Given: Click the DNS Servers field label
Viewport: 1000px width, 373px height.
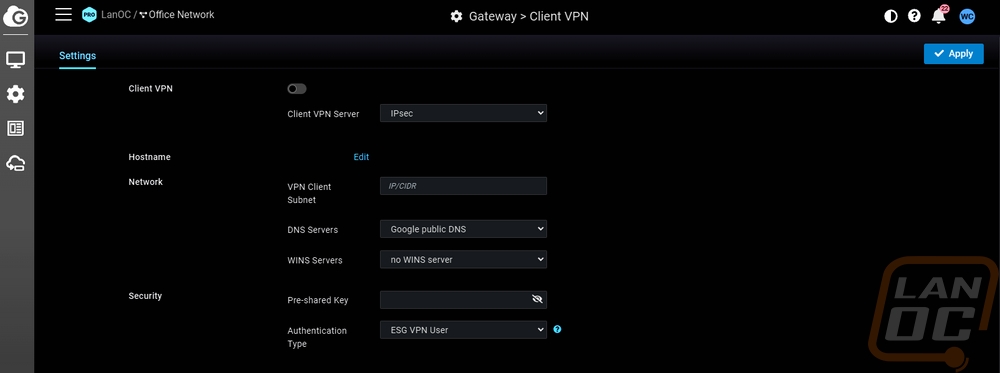Looking at the screenshot, I should coord(312,230).
